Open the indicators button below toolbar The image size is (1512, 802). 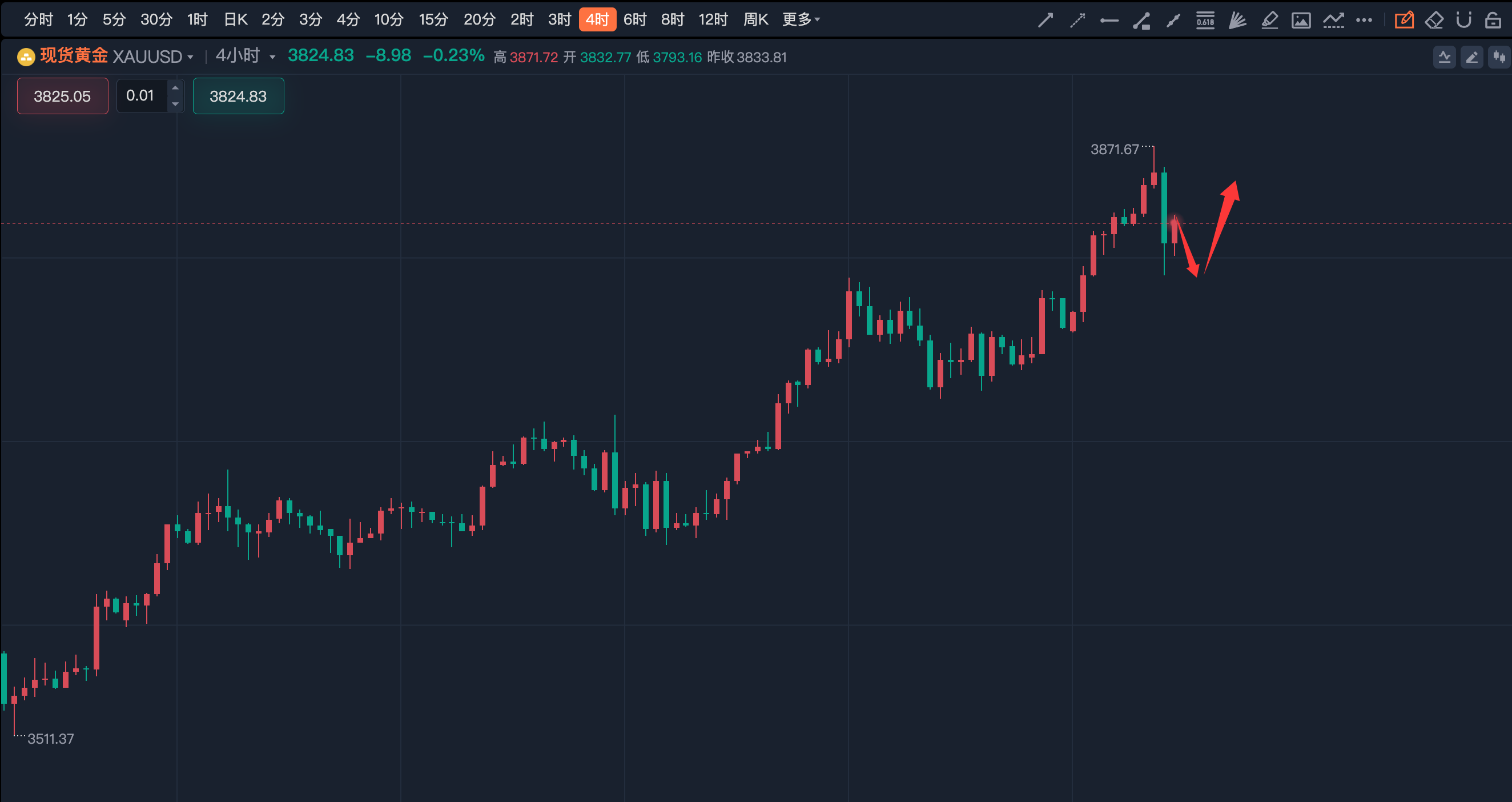1445,57
